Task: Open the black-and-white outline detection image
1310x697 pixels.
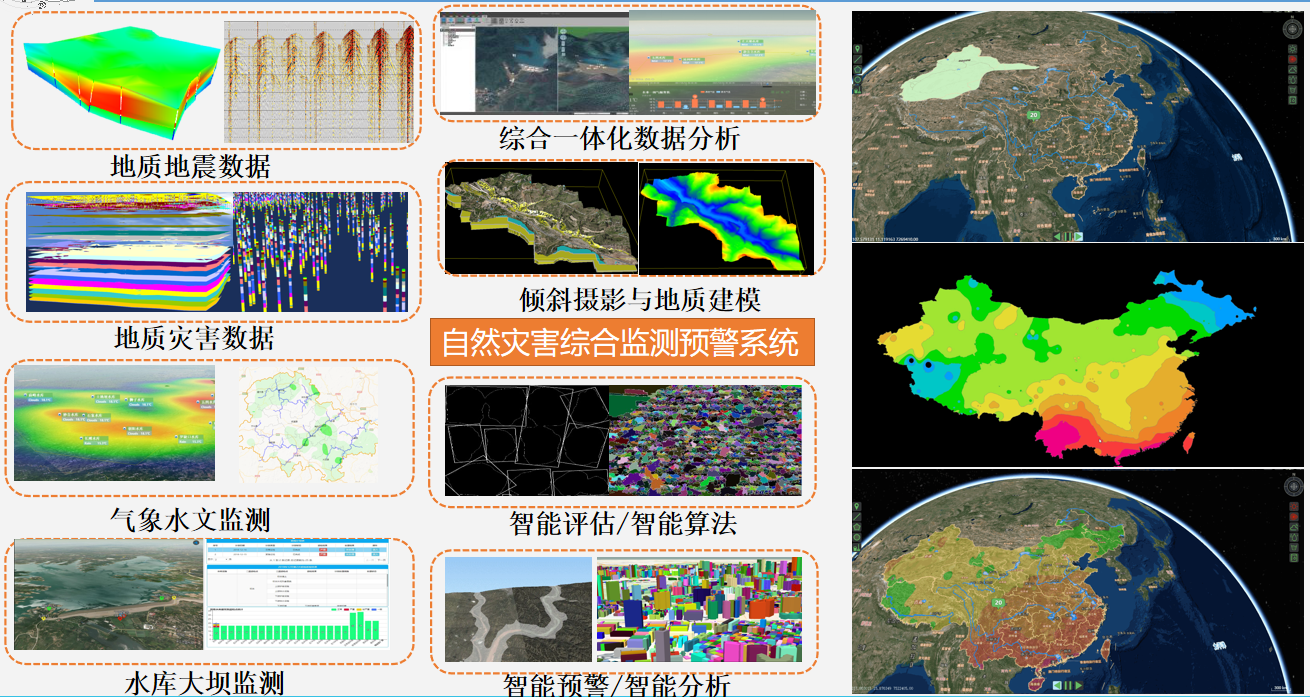Action: [526, 440]
